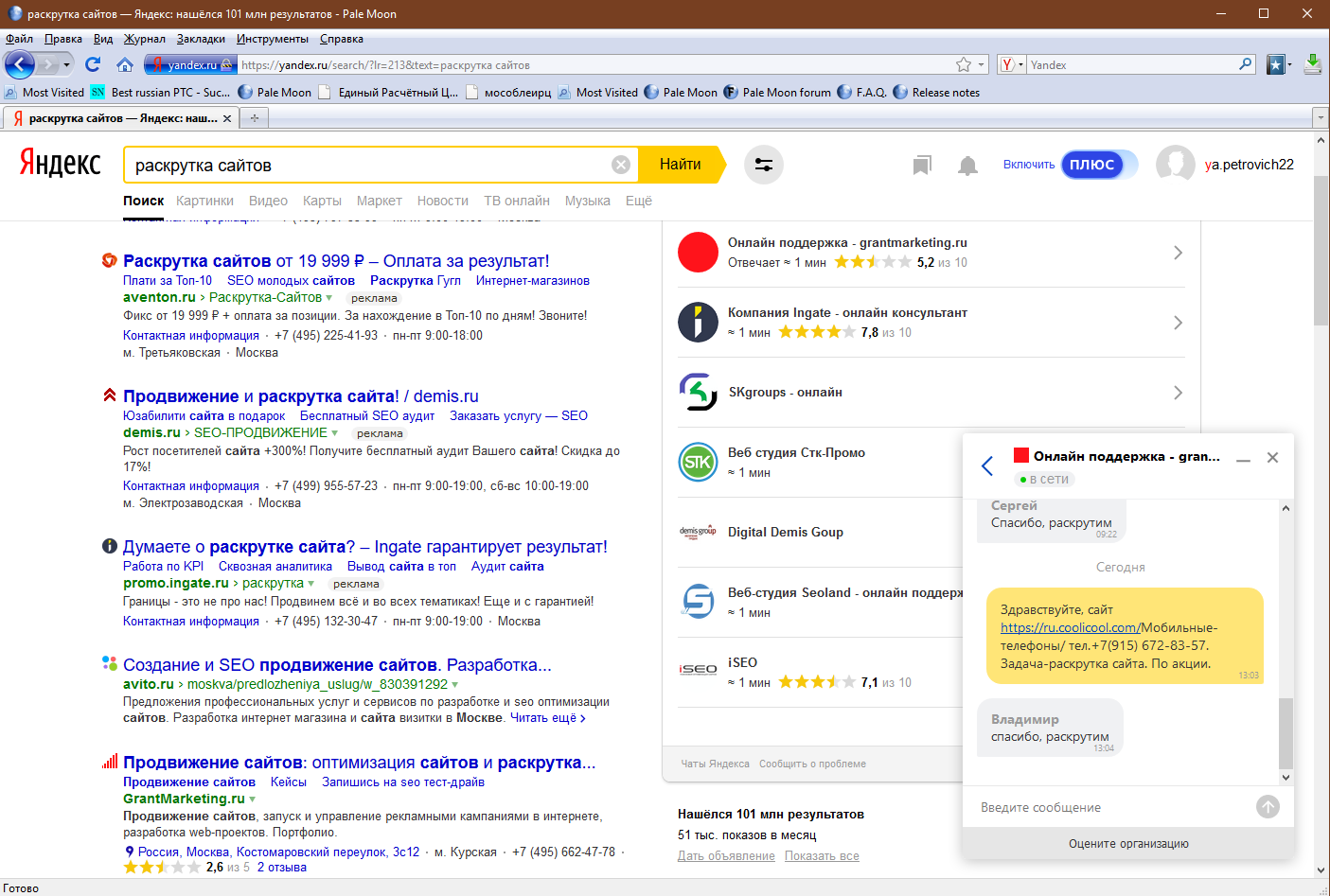Click the Введите сообщение chat input field
The width and height of the screenshot is (1330, 896).
pos(1108,807)
